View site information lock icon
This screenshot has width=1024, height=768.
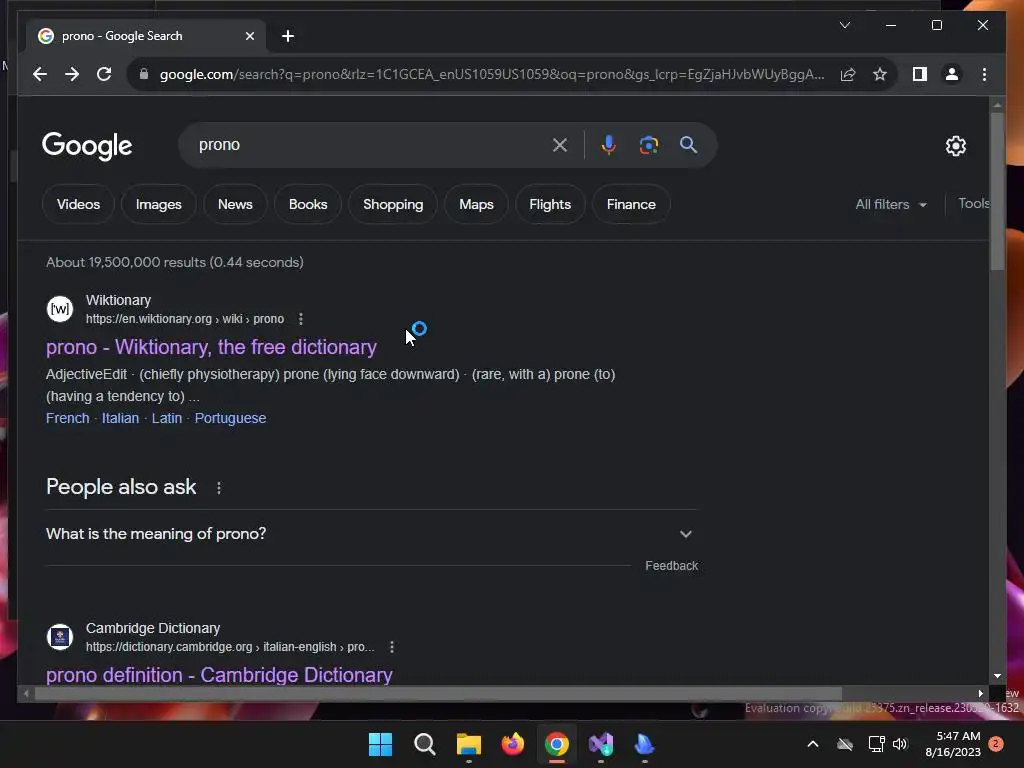144,74
